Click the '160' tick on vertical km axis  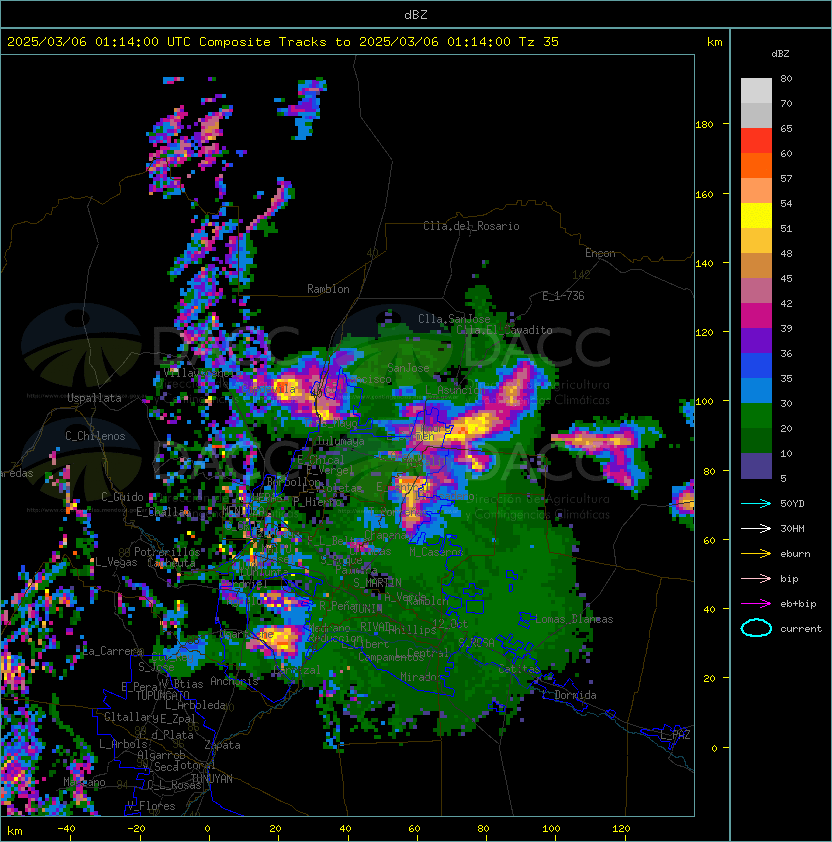(704, 194)
